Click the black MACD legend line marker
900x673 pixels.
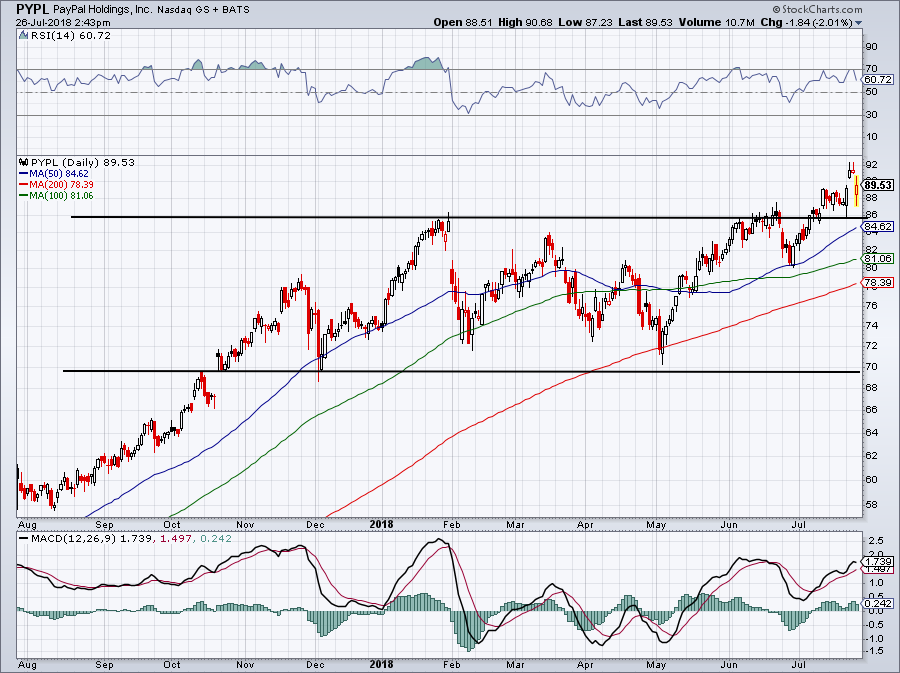click(x=24, y=539)
